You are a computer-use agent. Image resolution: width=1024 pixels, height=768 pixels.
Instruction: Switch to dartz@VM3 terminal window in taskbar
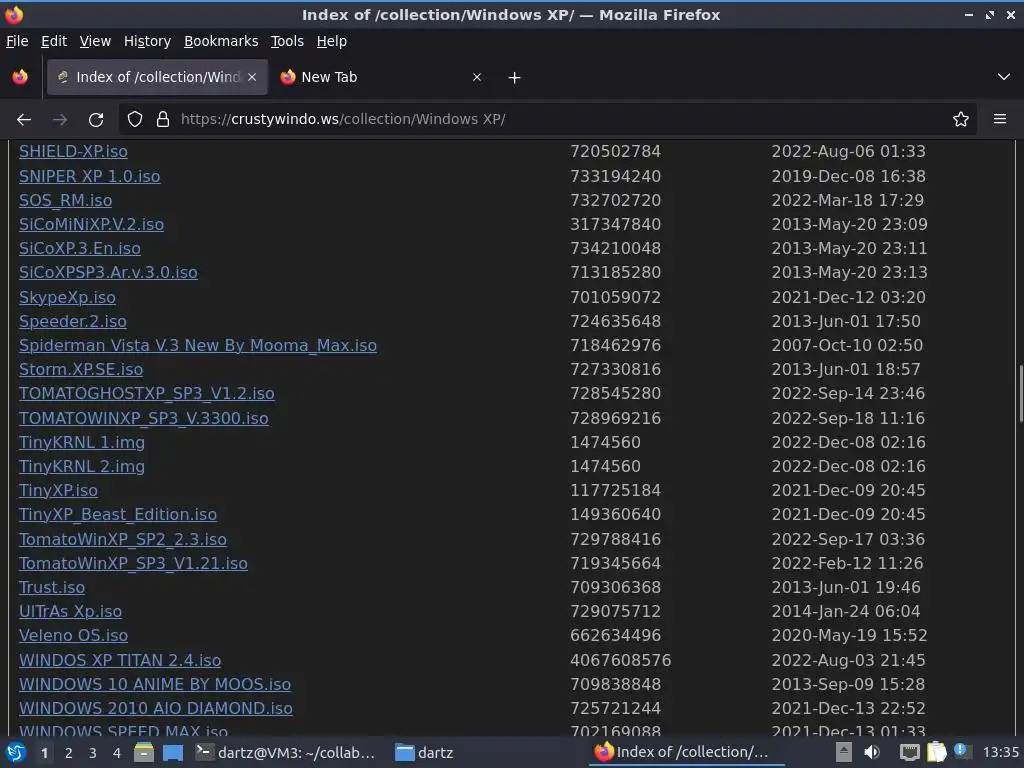(x=287, y=753)
